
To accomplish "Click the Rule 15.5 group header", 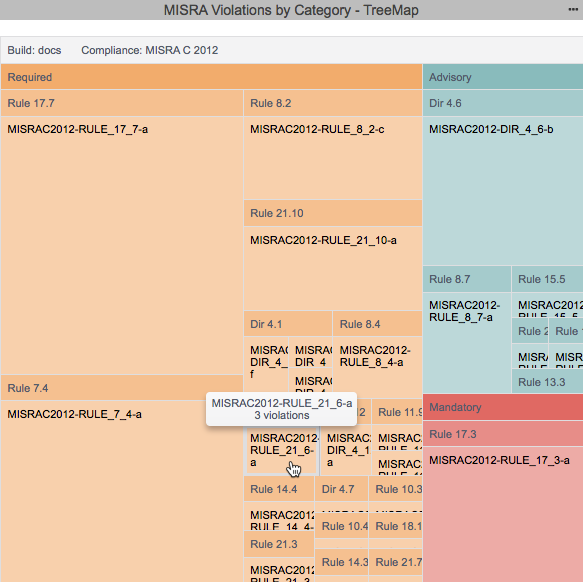I will 547,279.
